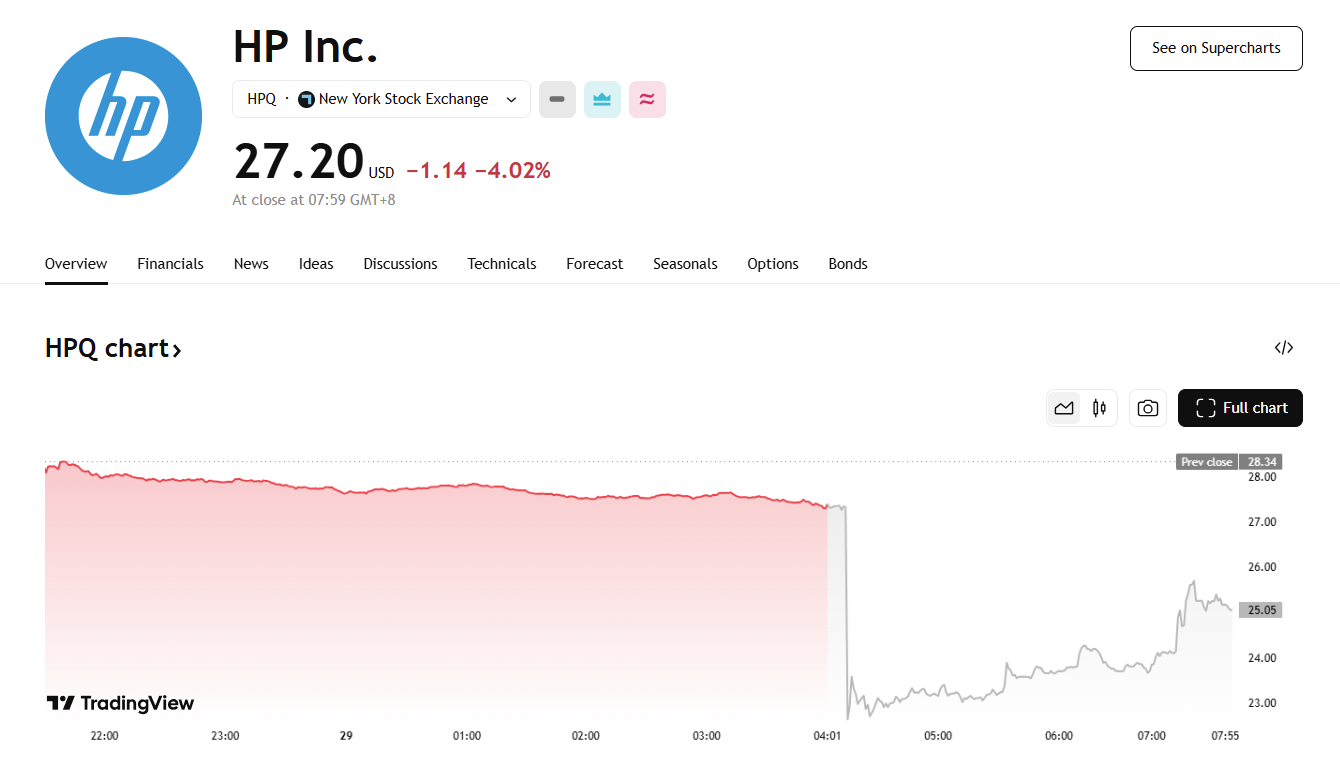1340x769 pixels.
Task: Open the embed code icon
Action: click(x=1283, y=348)
